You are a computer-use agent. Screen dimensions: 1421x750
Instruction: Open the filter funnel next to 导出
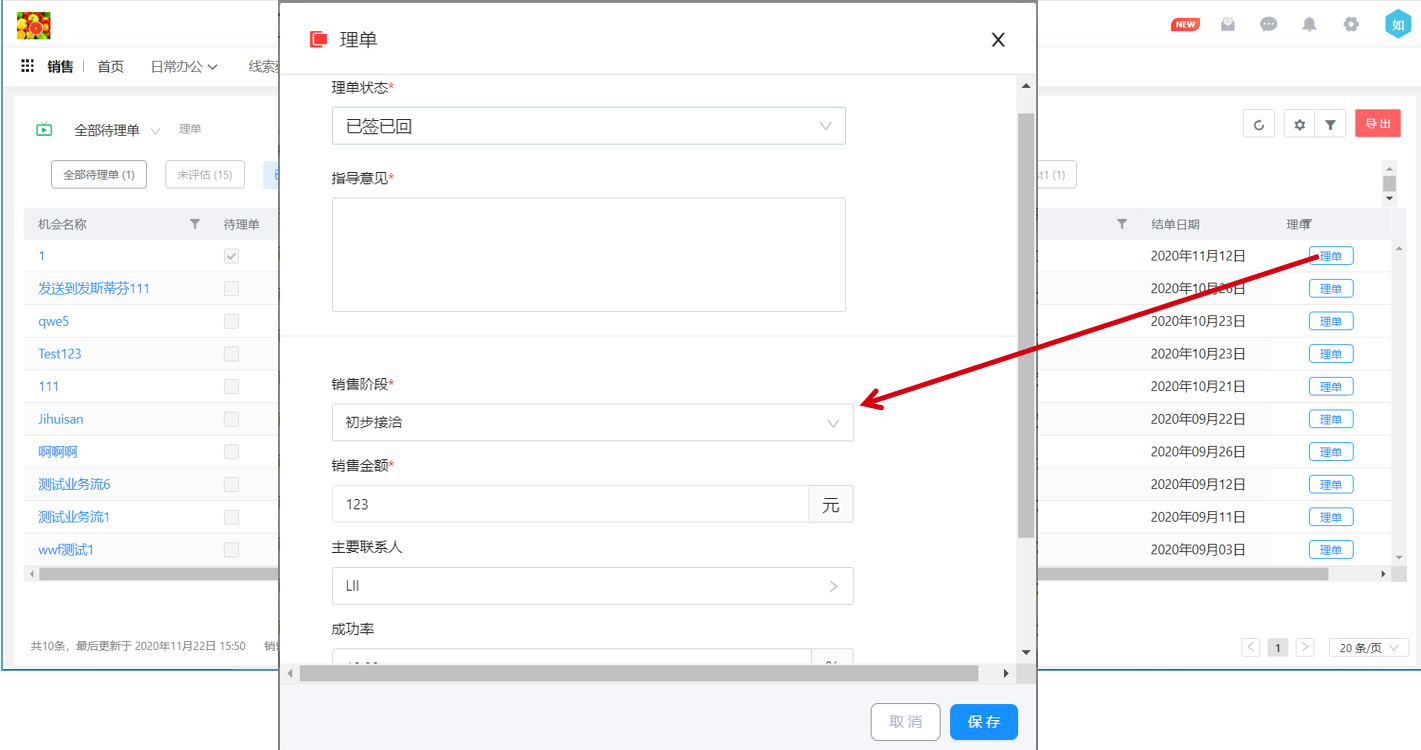pos(1330,125)
